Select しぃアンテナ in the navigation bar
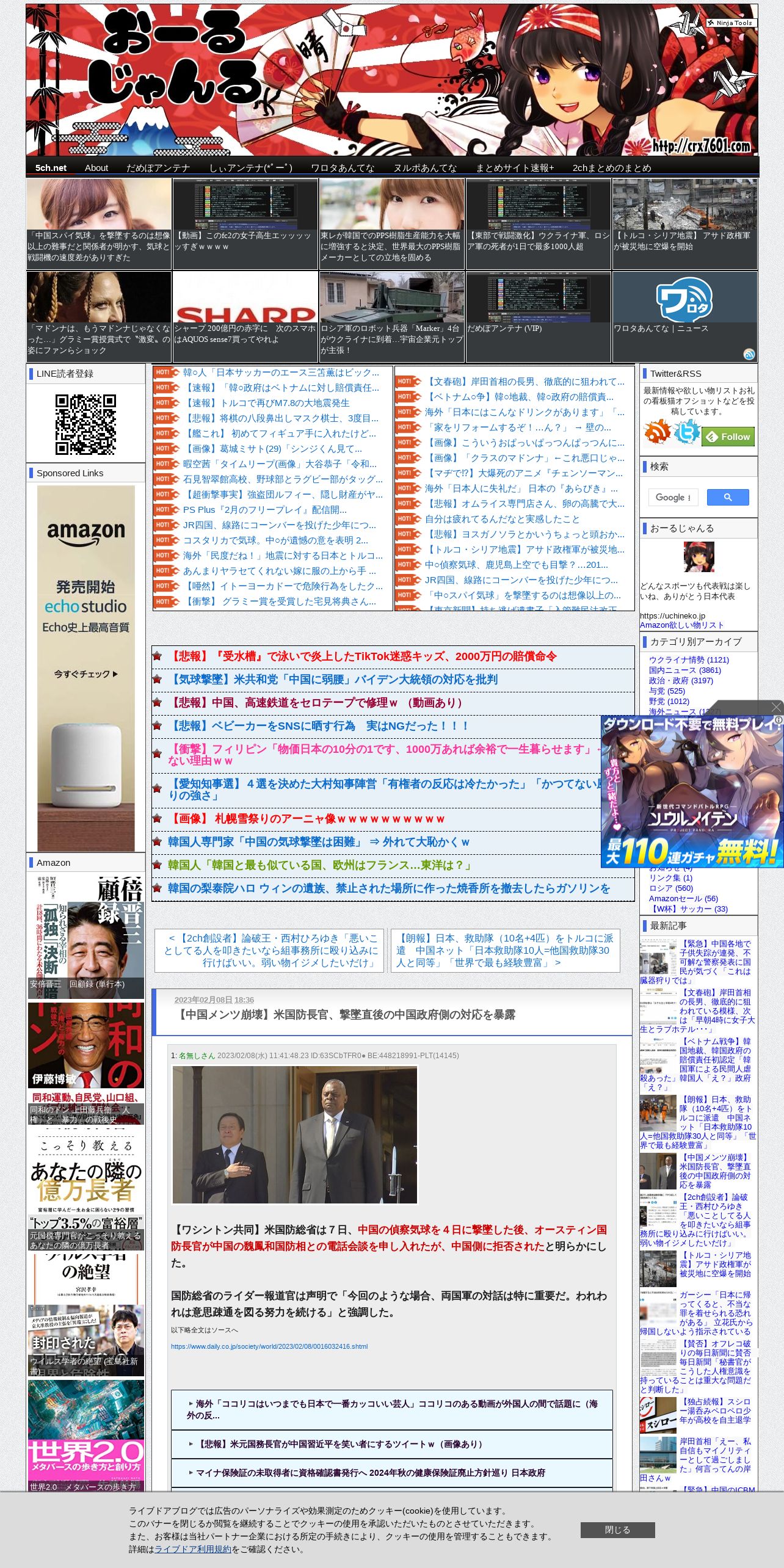Screen dimensions: 784x1568 pyautogui.click(x=251, y=168)
